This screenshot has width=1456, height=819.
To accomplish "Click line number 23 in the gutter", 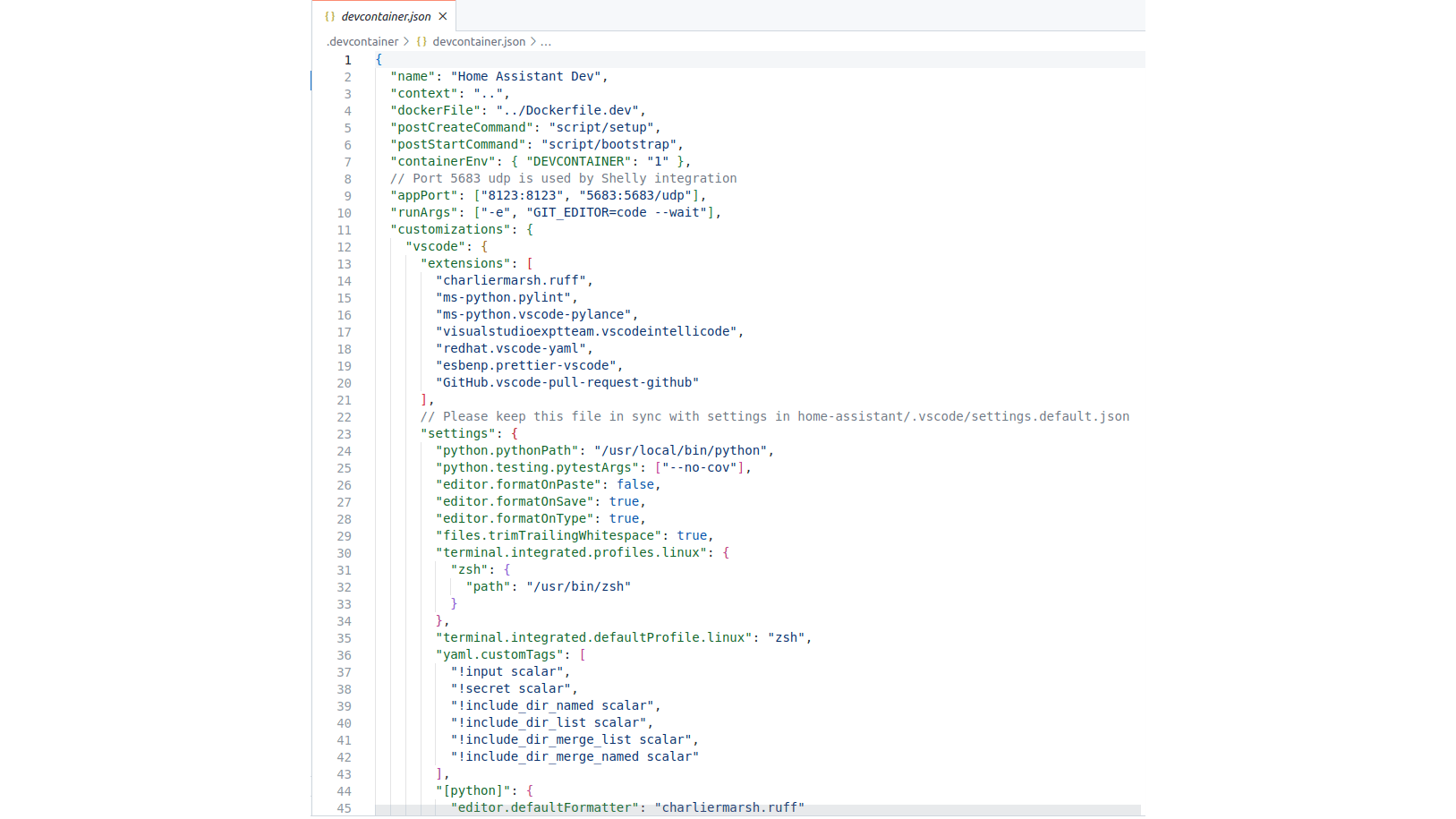I will tap(345, 434).
